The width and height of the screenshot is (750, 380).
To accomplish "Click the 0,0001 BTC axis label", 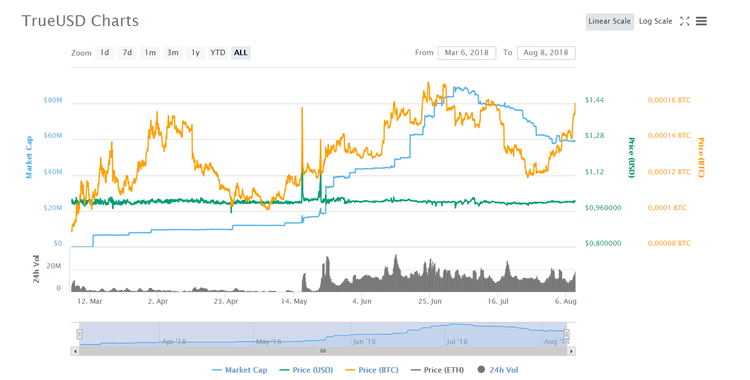I will (x=667, y=208).
